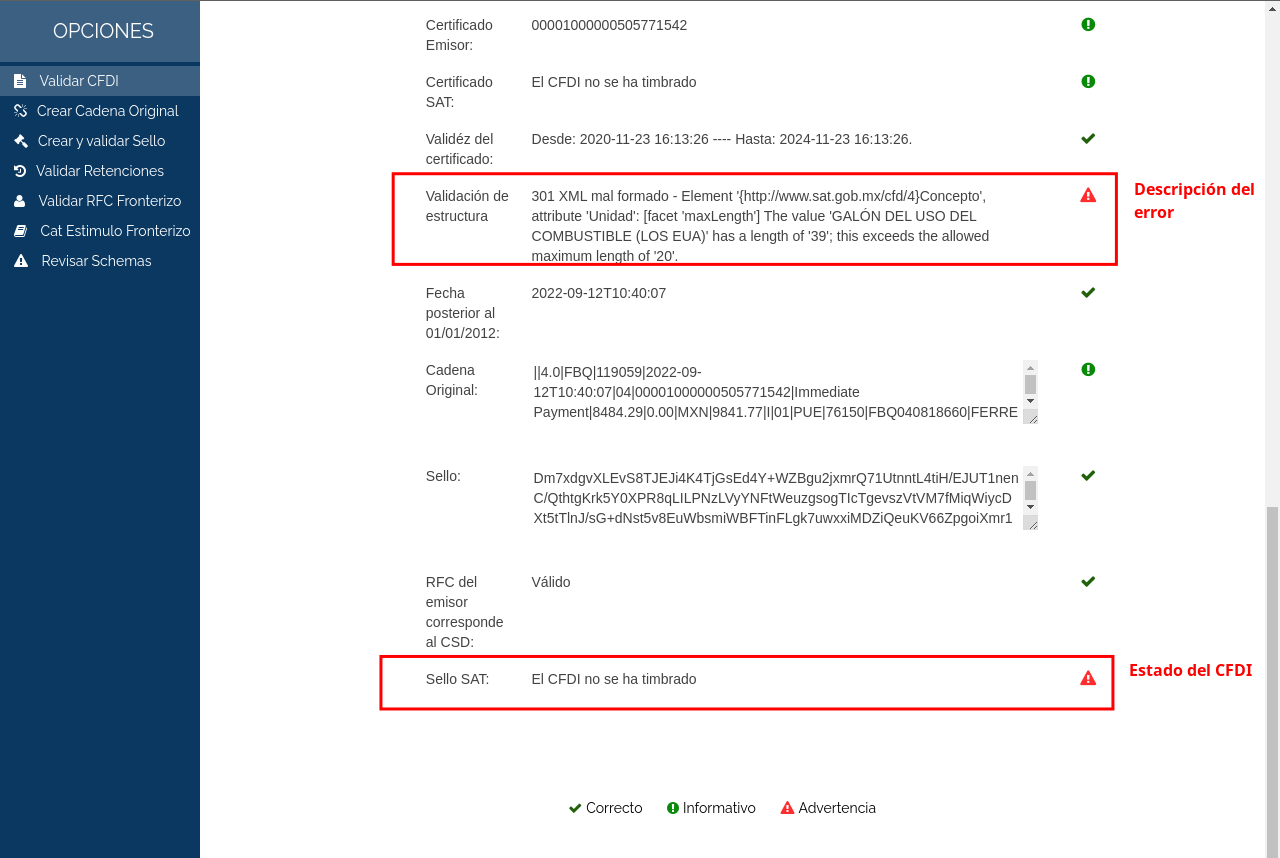Image resolution: width=1280 pixels, height=858 pixels.
Task: Click Informativo legend info icon
Action: coord(673,808)
